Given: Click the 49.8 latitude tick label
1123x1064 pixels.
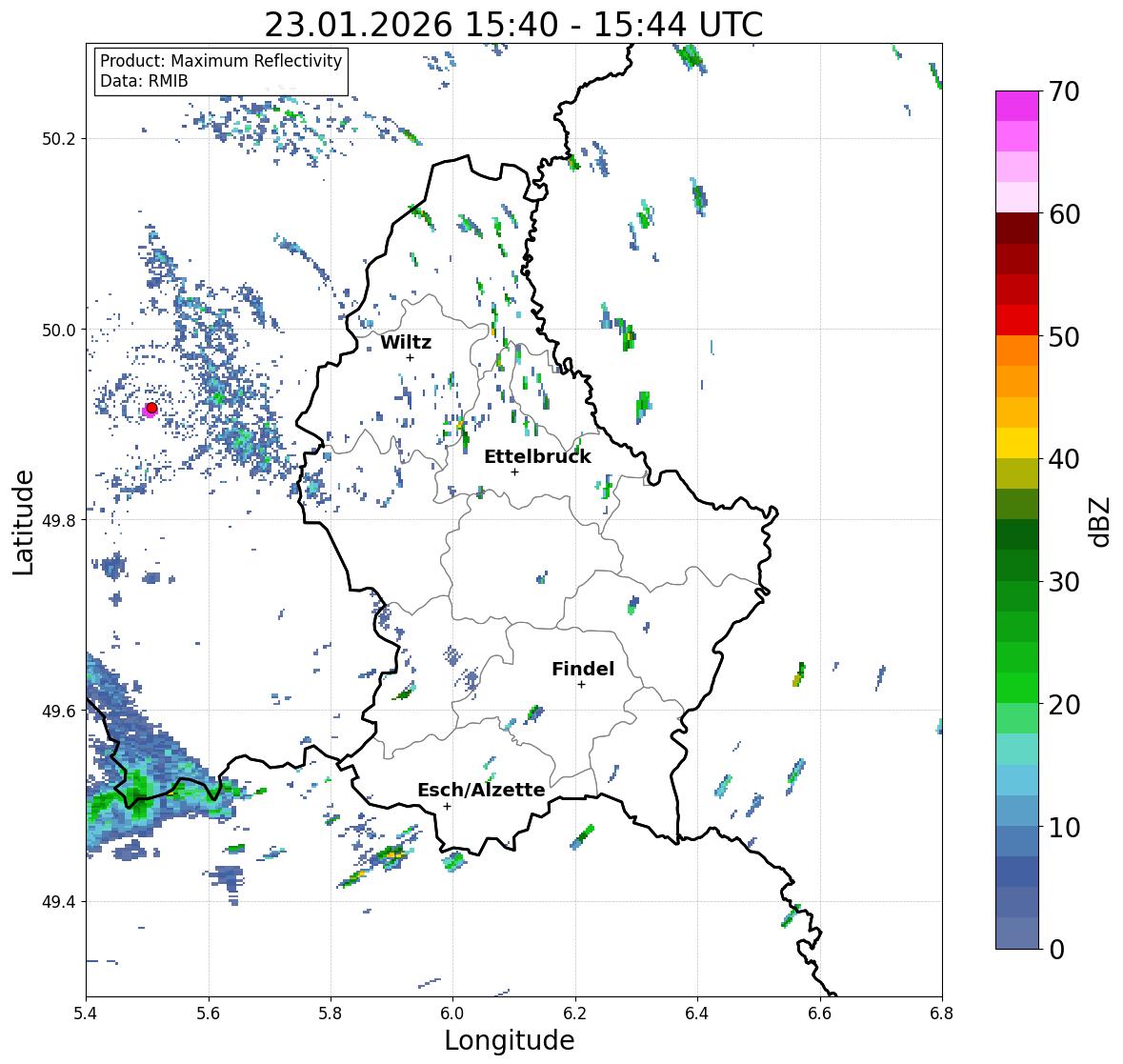Looking at the screenshot, I should 59,520.
